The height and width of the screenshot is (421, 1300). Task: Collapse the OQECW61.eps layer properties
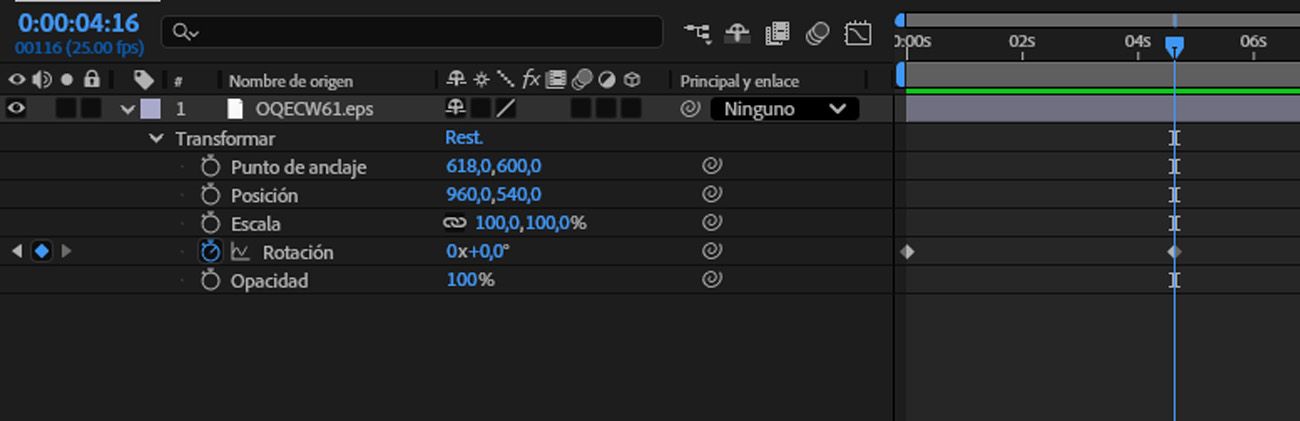[x=127, y=109]
